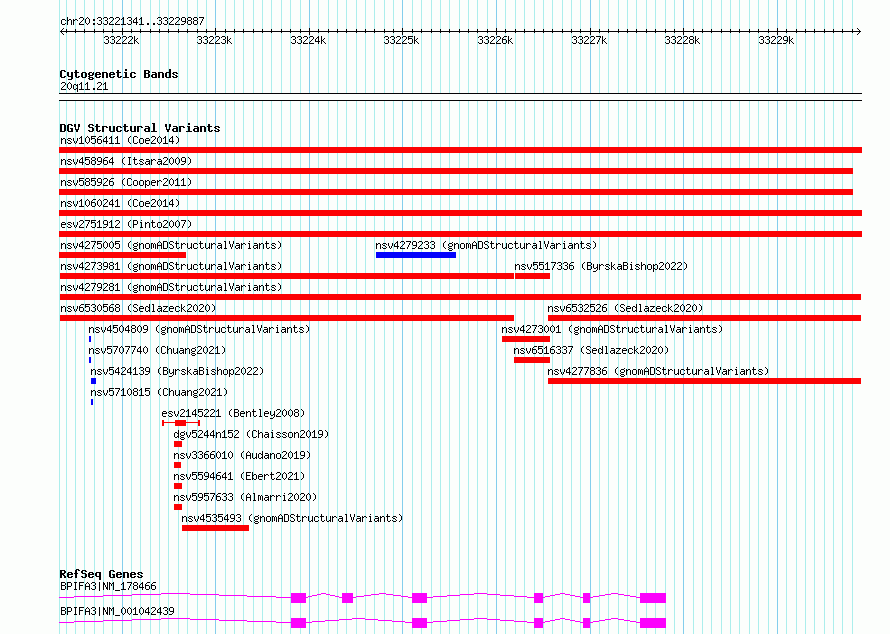Click nsv4535493 gnomAD variant label

coord(292,518)
